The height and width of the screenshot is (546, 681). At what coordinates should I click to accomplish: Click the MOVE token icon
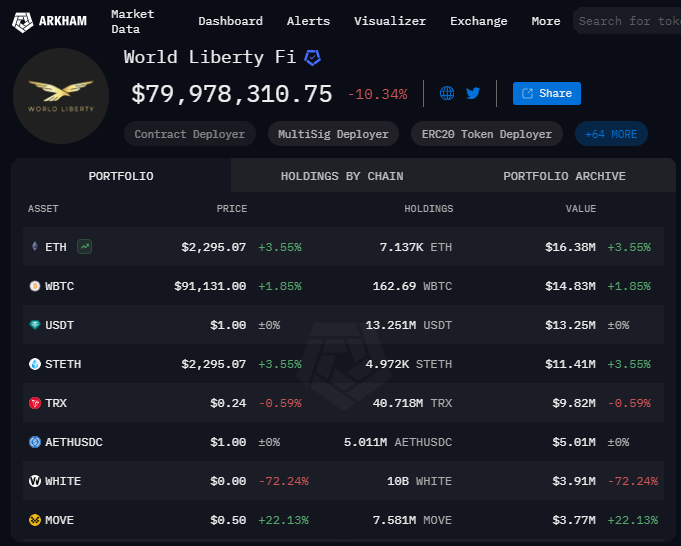pos(35,520)
